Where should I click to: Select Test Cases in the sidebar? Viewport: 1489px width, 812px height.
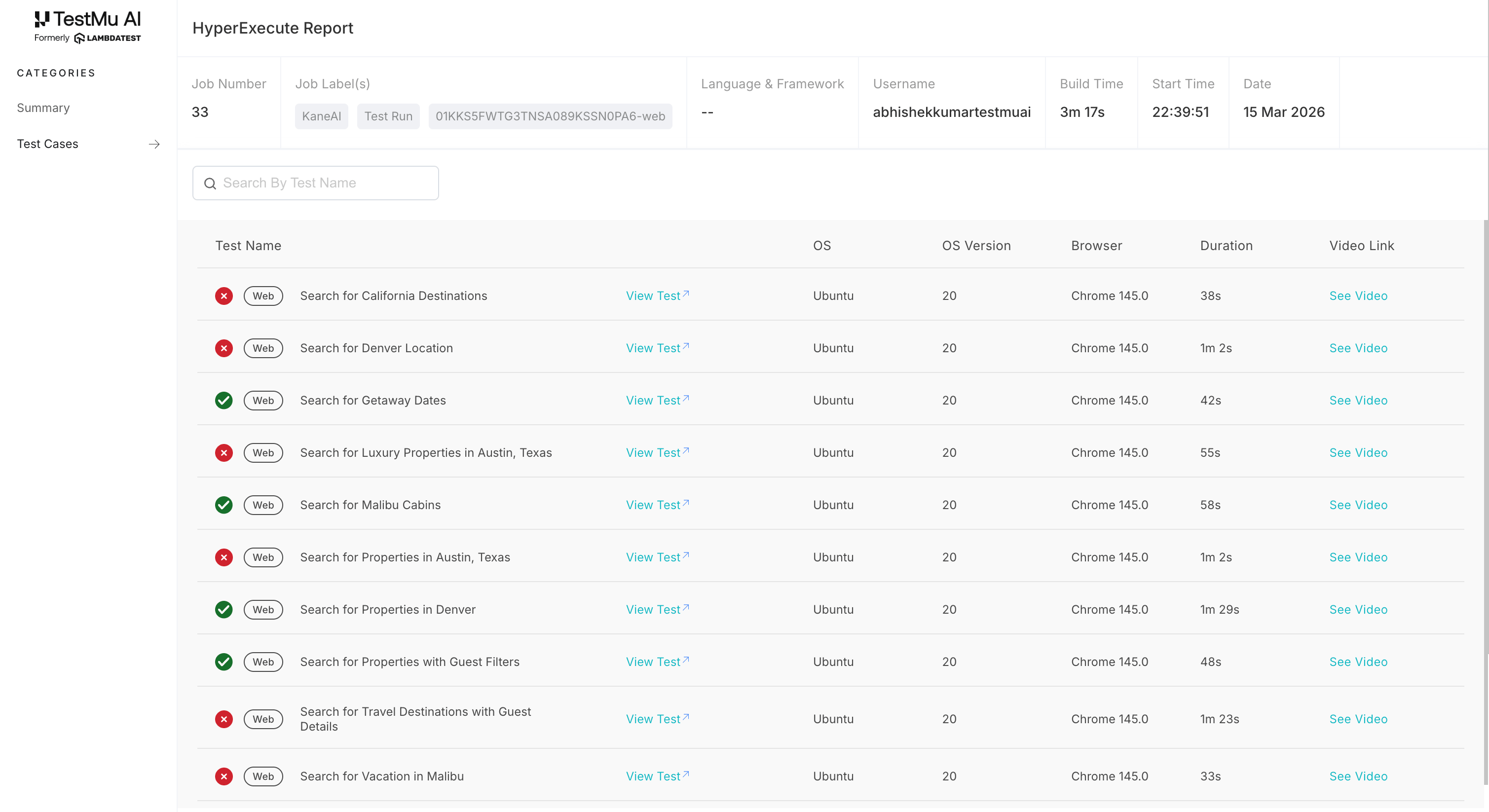pyautogui.click(x=47, y=144)
